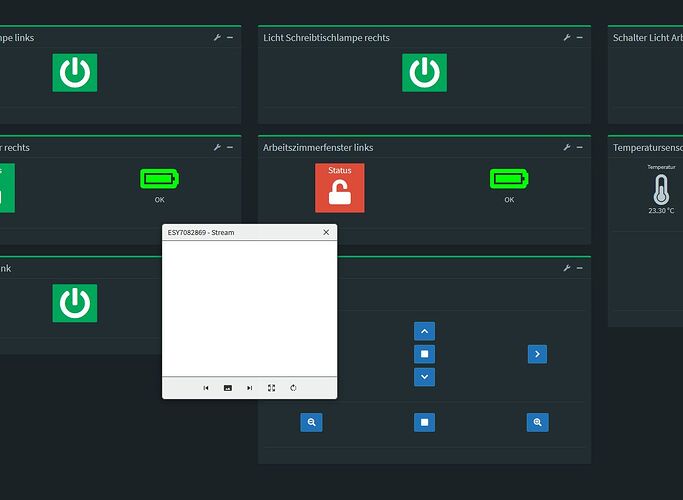The width and height of the screenshot is (683, 500).
Task: Reload the stream with the refresh icon
Action: click(293, 388)
